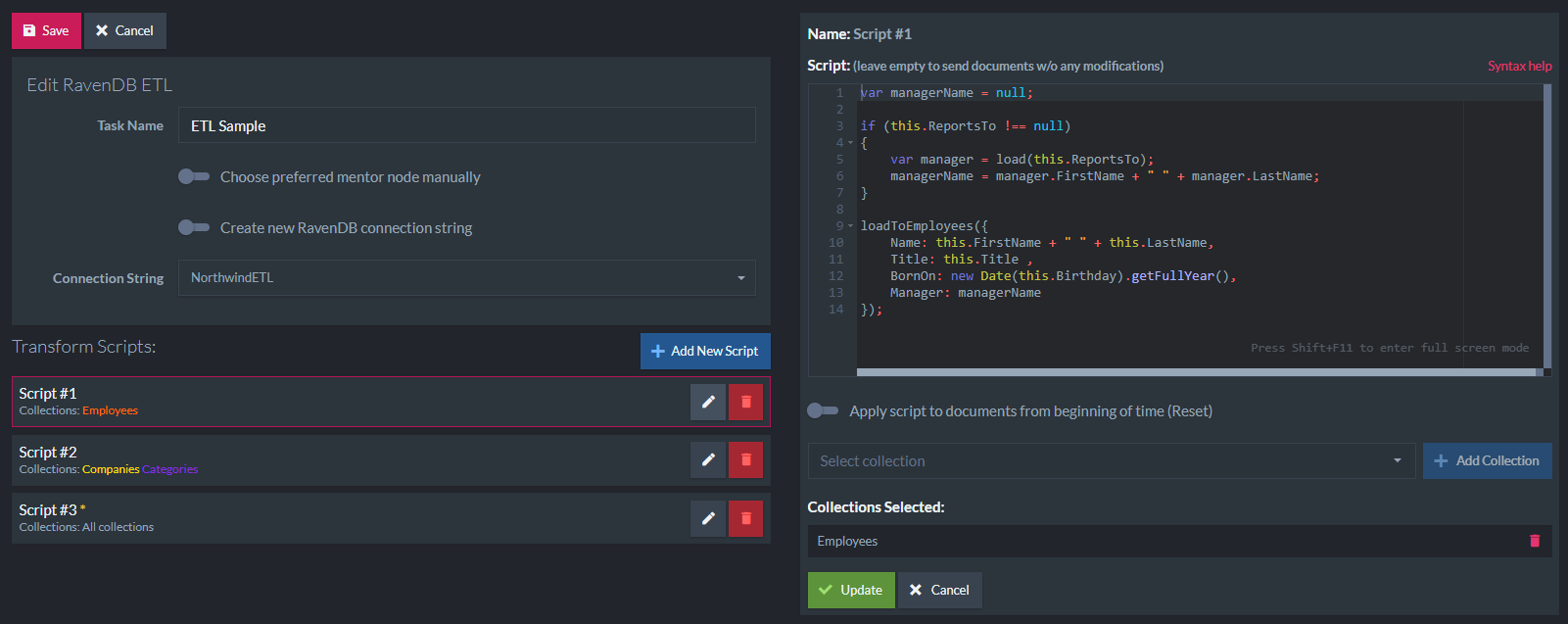Click Update script button
This screenshot has width=1568, height=624.
point(851,590)
